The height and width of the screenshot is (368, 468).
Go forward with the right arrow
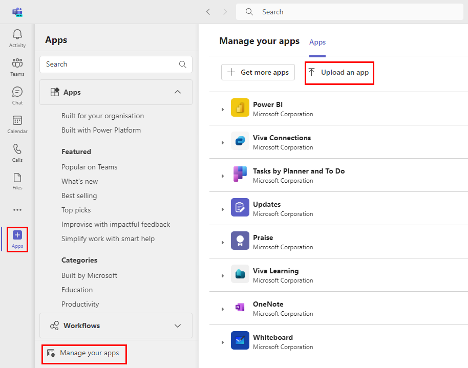(225, 12)
